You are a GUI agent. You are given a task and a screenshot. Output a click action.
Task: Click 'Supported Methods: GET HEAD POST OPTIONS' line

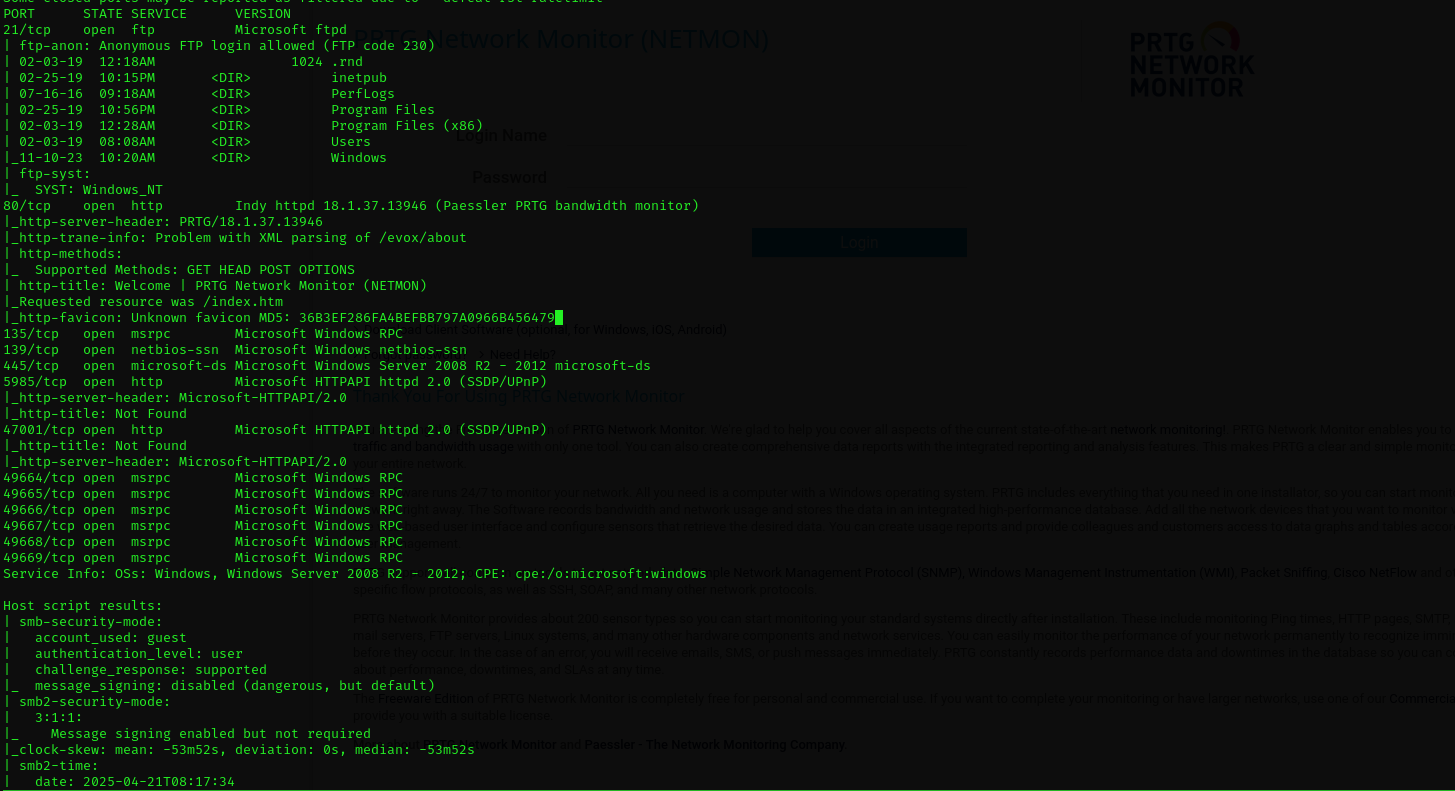179,270
